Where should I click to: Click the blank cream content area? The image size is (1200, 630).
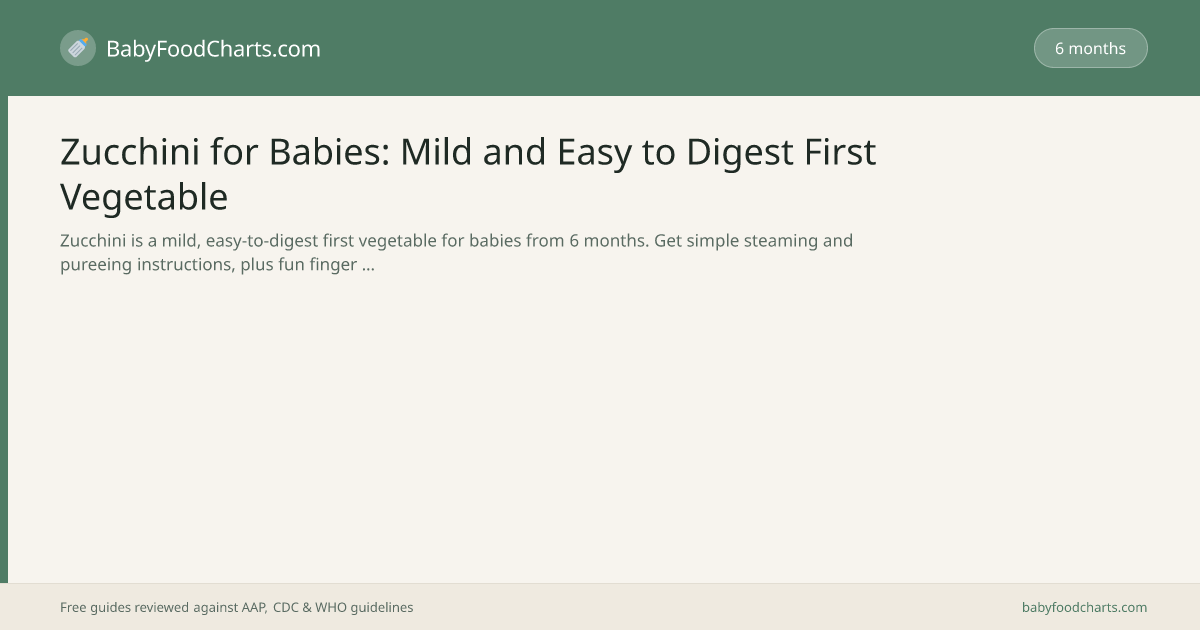[600, 430]
